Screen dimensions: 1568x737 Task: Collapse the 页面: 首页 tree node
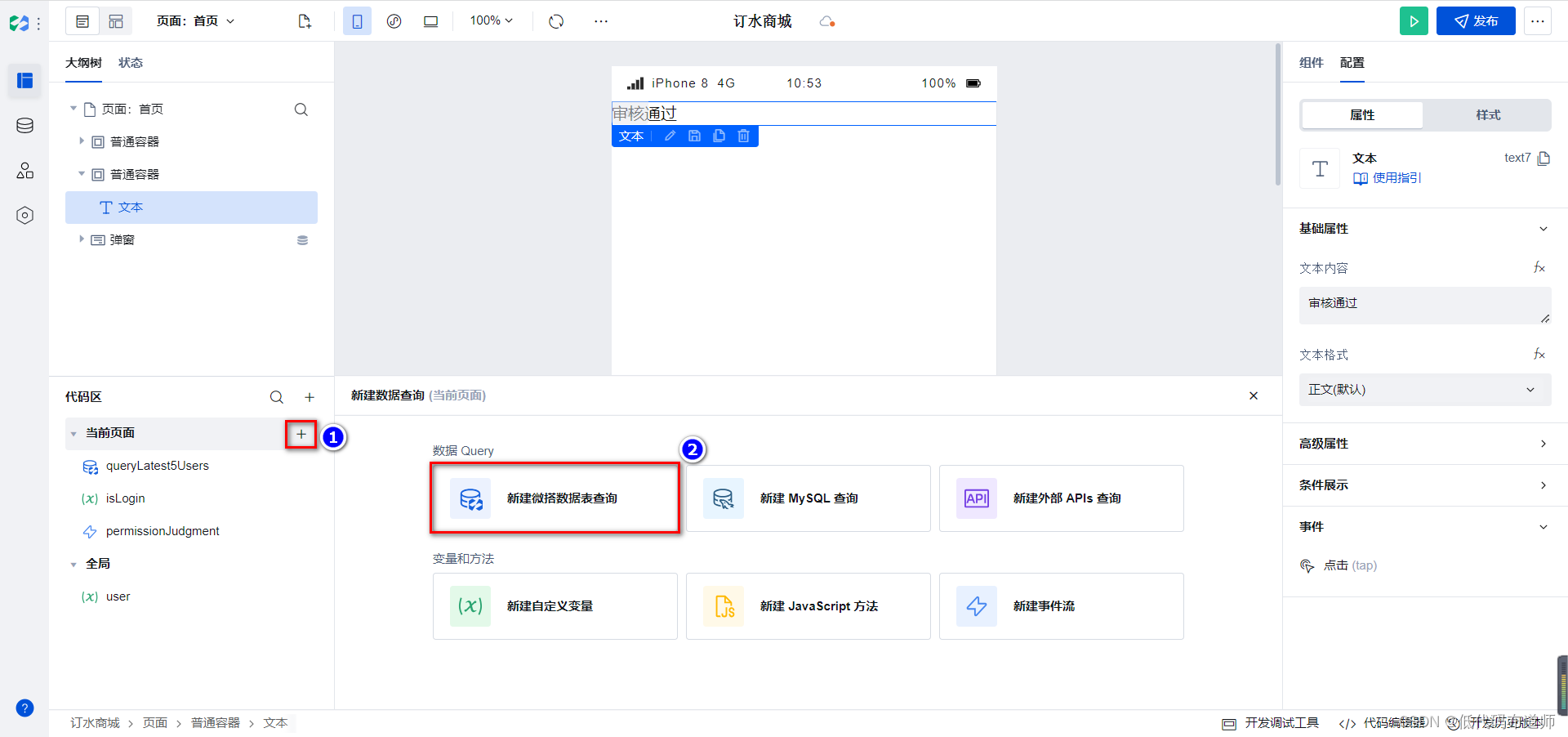pyautogui.click(x=73, y=109)
